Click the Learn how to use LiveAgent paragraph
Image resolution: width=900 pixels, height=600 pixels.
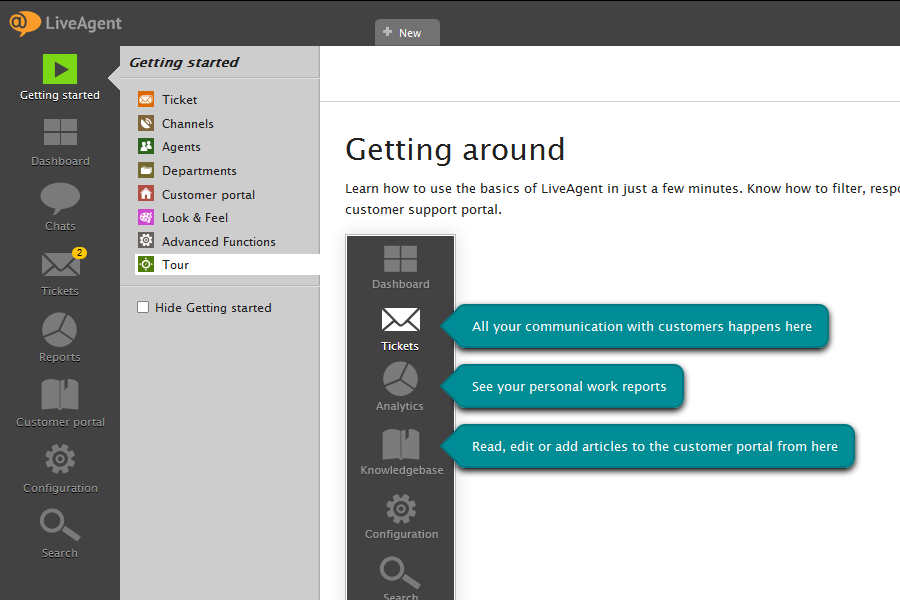(622, 199)
